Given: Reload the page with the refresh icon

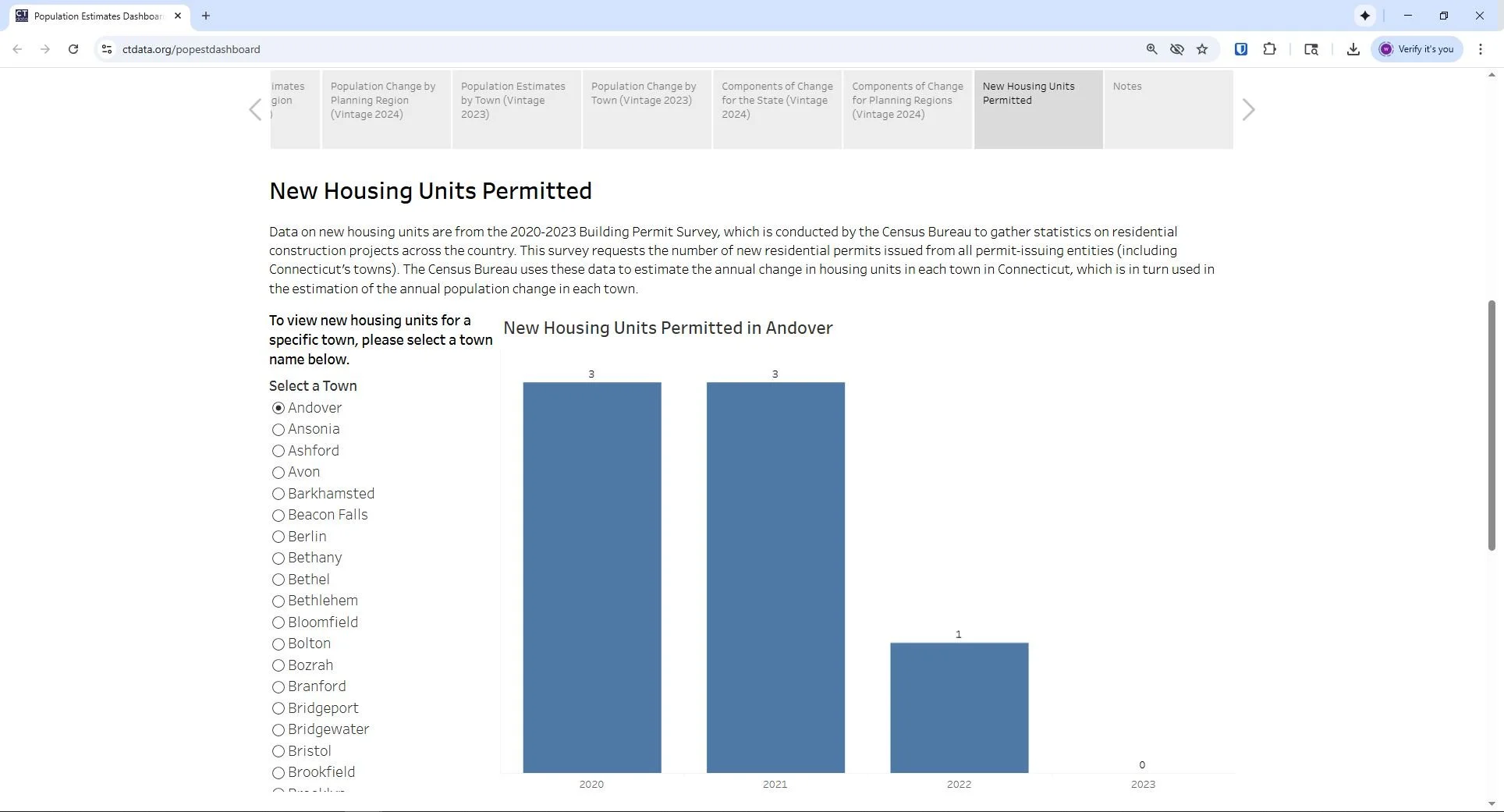Looking at the screenshot, I should (x=73, y=49).
